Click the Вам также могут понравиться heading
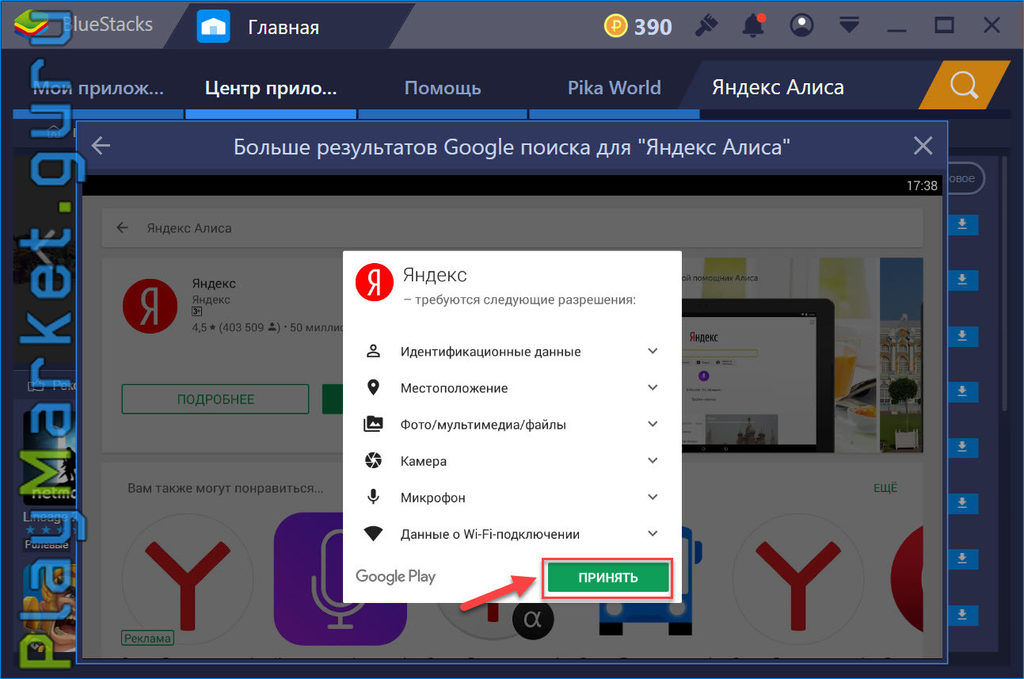 [225, 488]
